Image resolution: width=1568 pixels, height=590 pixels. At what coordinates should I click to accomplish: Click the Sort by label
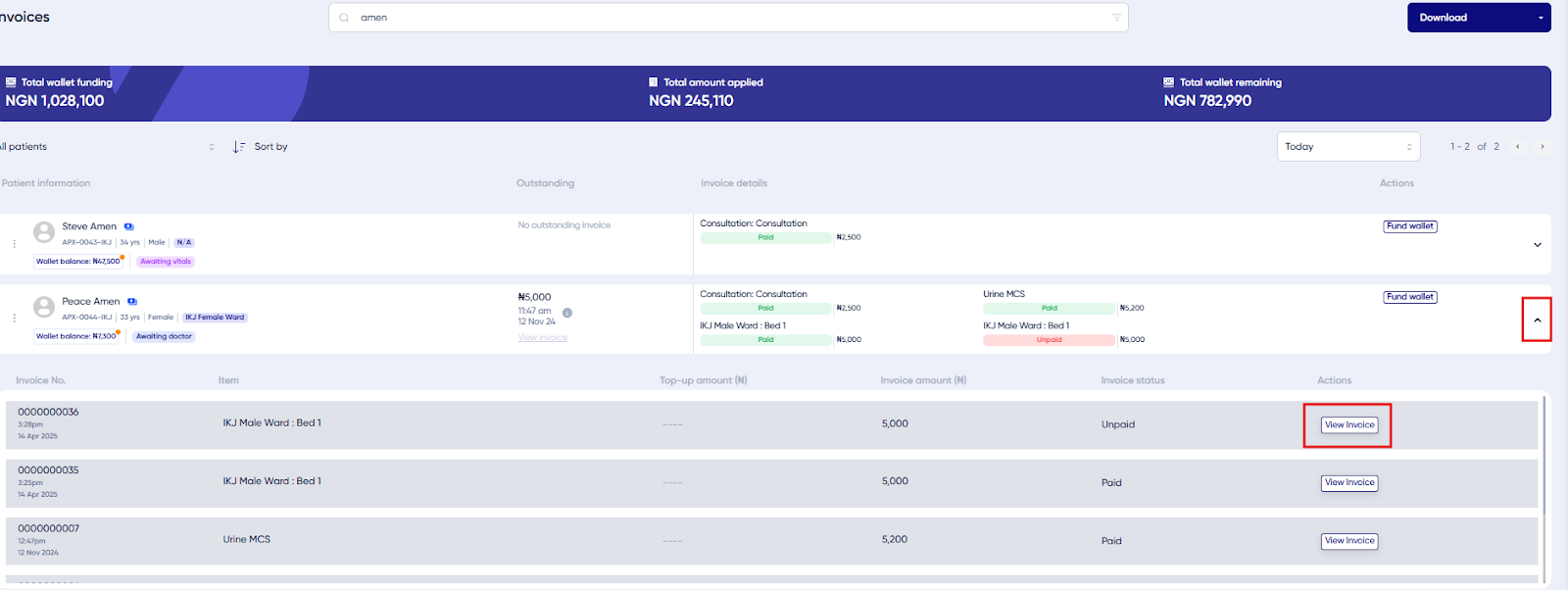coord(271,147)
